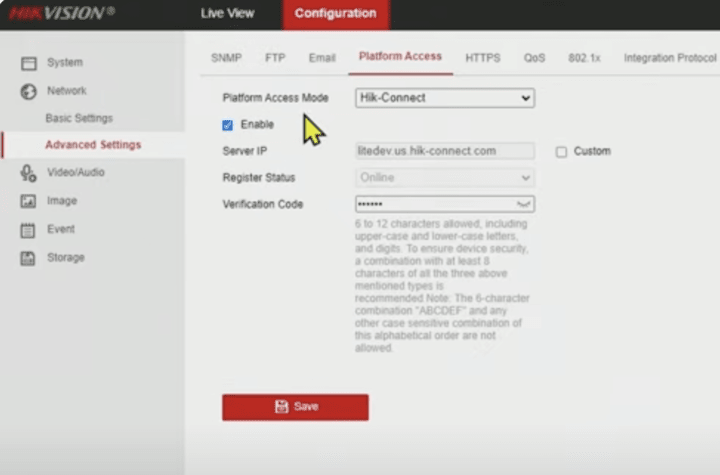720x475 pixels.
Task: Open Basic Settings under Network
Action: [x=79, y=118]
